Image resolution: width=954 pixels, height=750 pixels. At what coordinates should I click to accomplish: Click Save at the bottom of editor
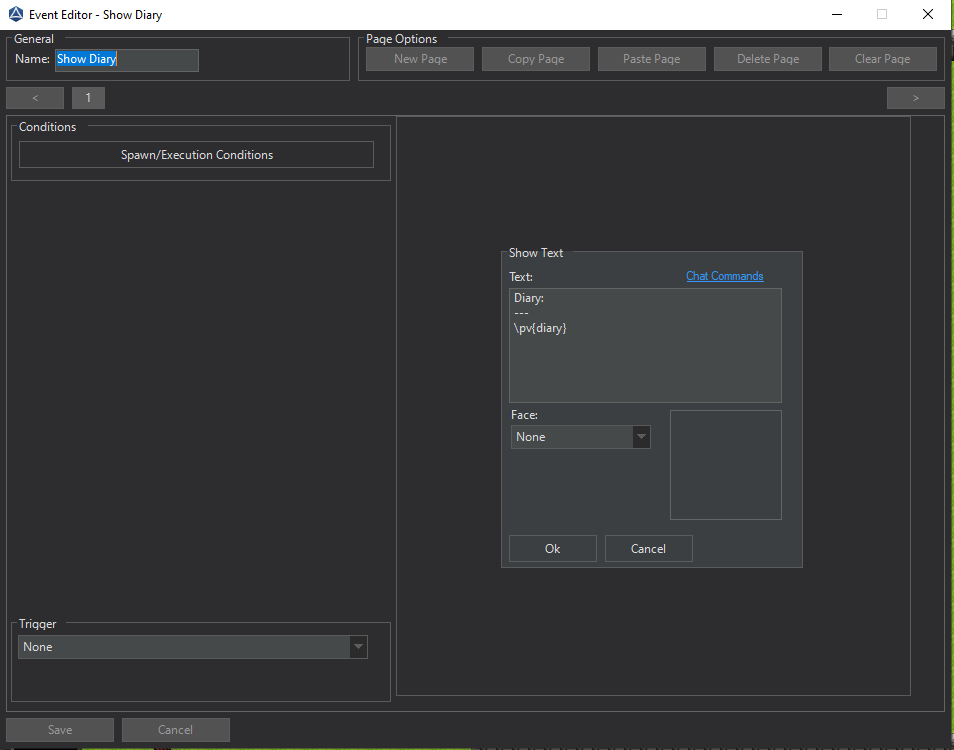[60, 730]
